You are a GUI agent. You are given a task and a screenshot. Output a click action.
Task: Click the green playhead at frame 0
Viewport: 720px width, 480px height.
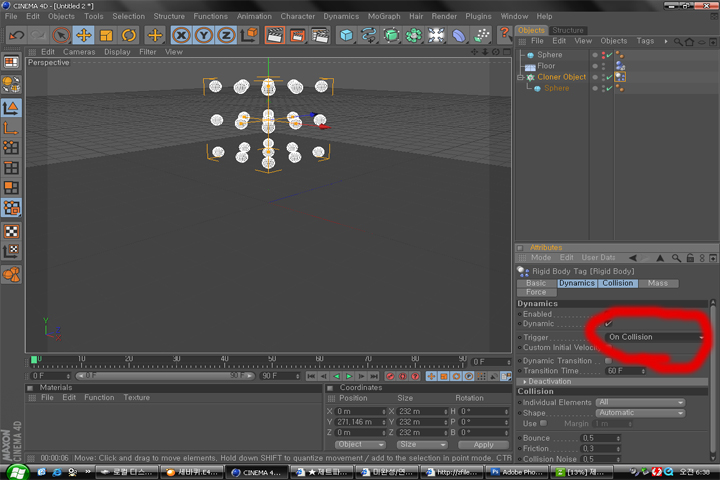tap(34, 360)
